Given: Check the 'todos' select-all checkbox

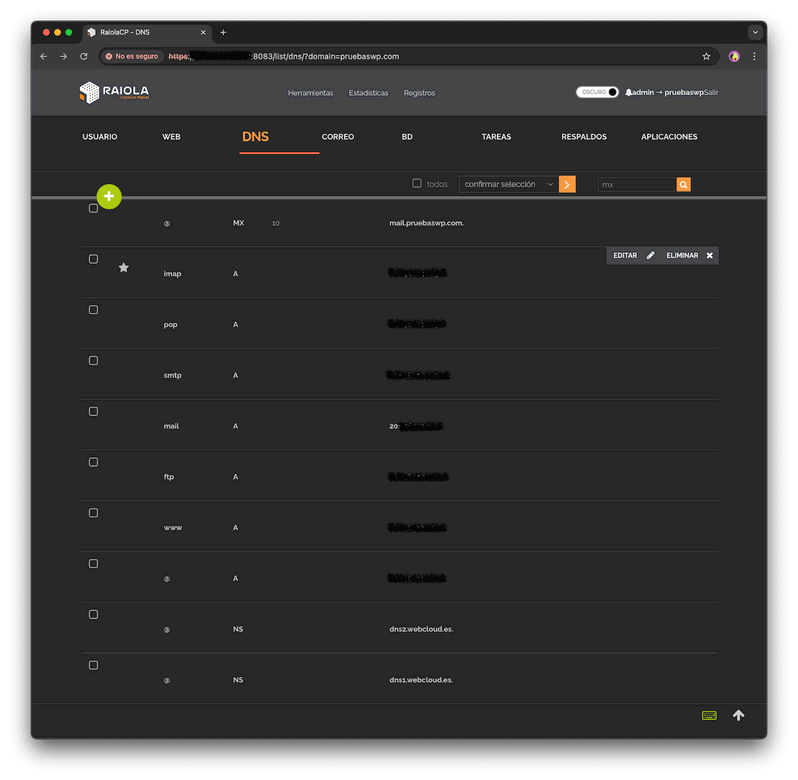Looking at the screenshot, I should tap(417, 184).
